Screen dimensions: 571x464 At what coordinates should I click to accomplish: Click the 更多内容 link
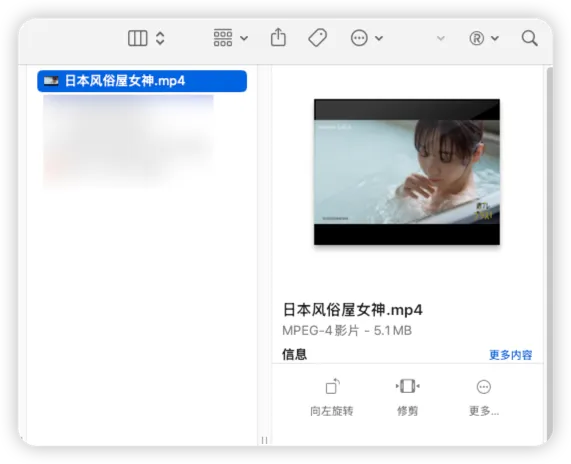(511, 355)
